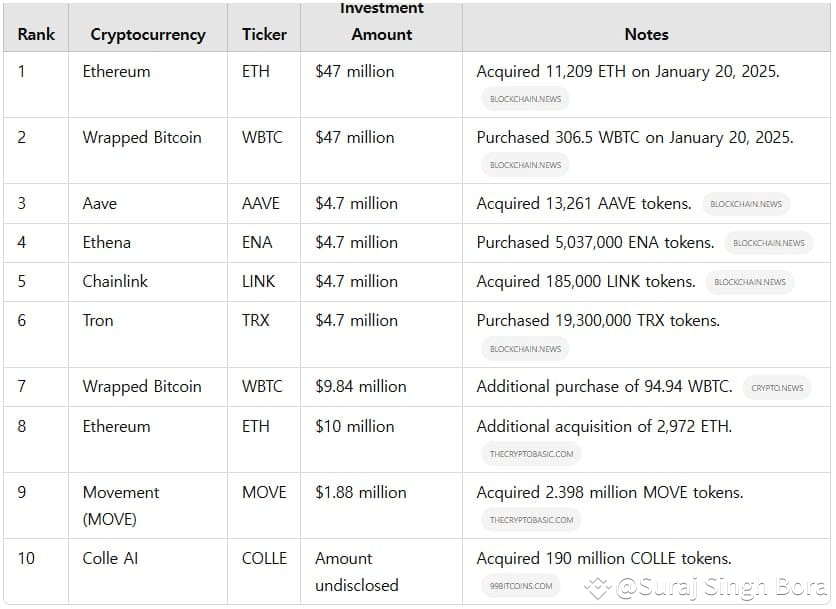Screen dimensions: 836x609
Task: Open THECRYPTOBASIC.COM chip under MOVE tokens note
Action: pos(531,520)
